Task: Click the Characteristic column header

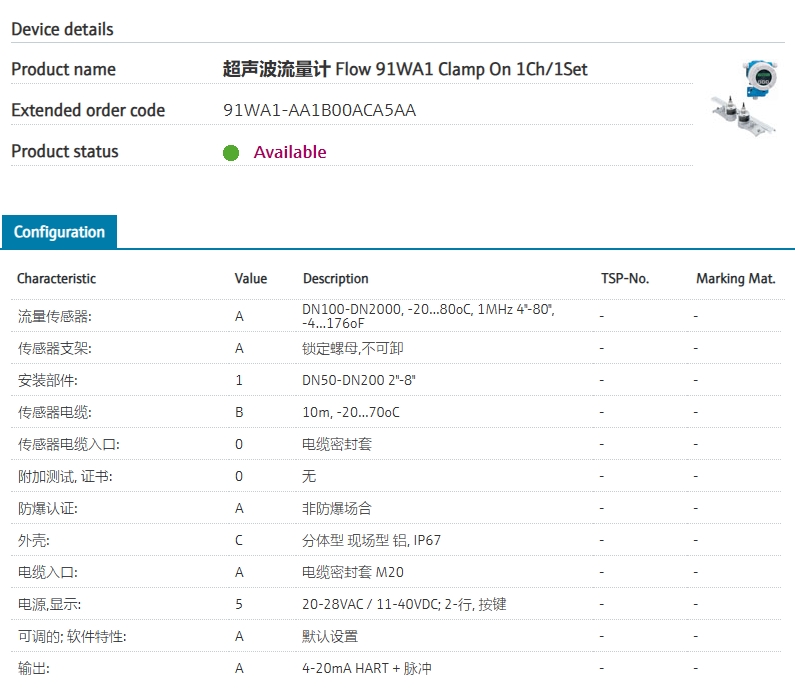Action: (x=56, y=279)
